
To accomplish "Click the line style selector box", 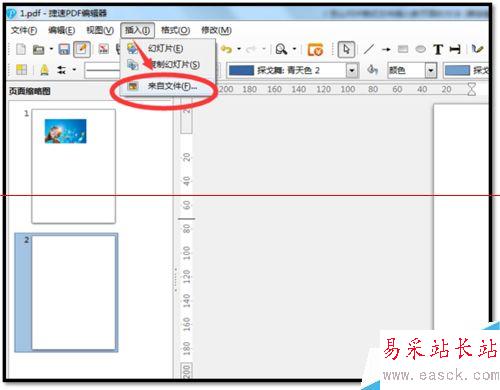I will tap(102, 70).
